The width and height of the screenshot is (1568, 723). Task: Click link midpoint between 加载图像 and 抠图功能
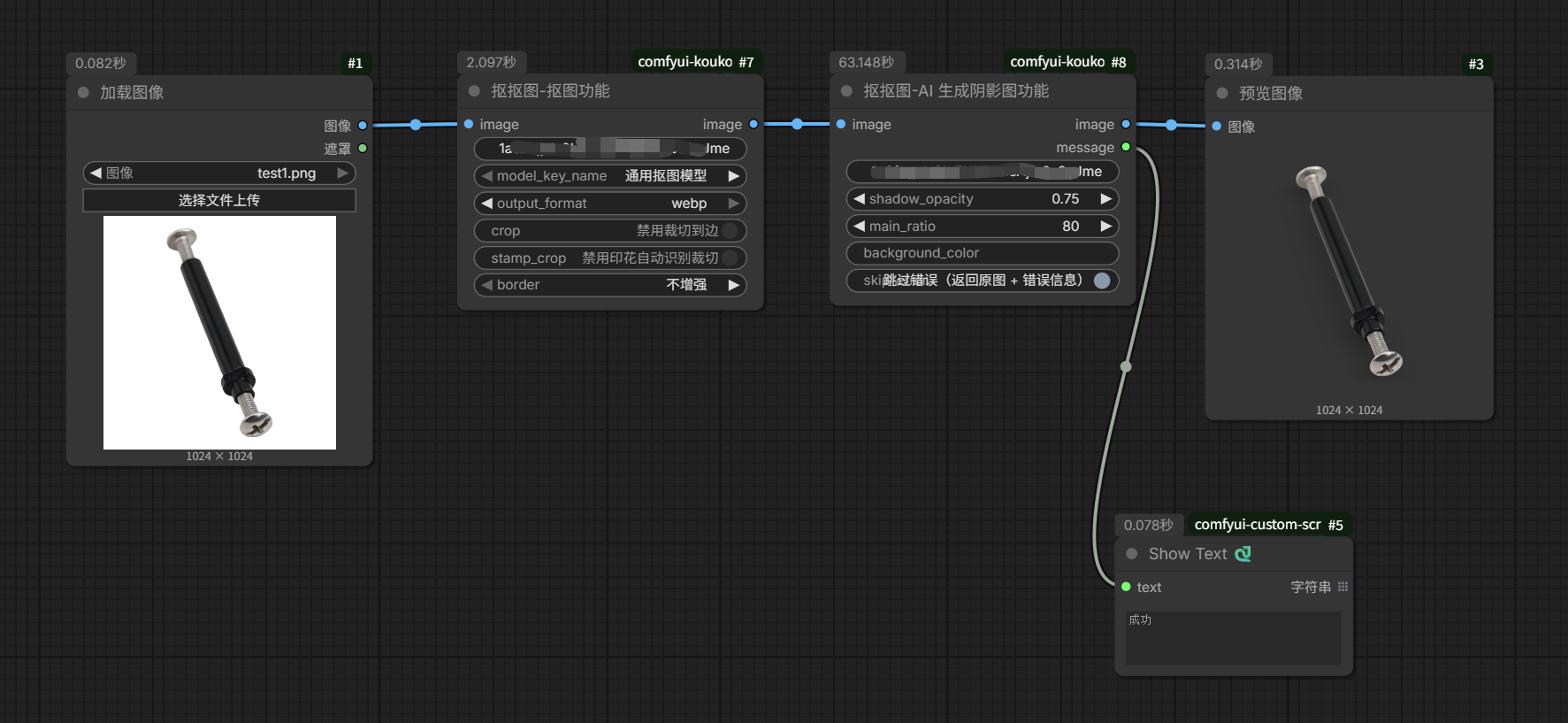pyautogui.click(x=416, y=125)
